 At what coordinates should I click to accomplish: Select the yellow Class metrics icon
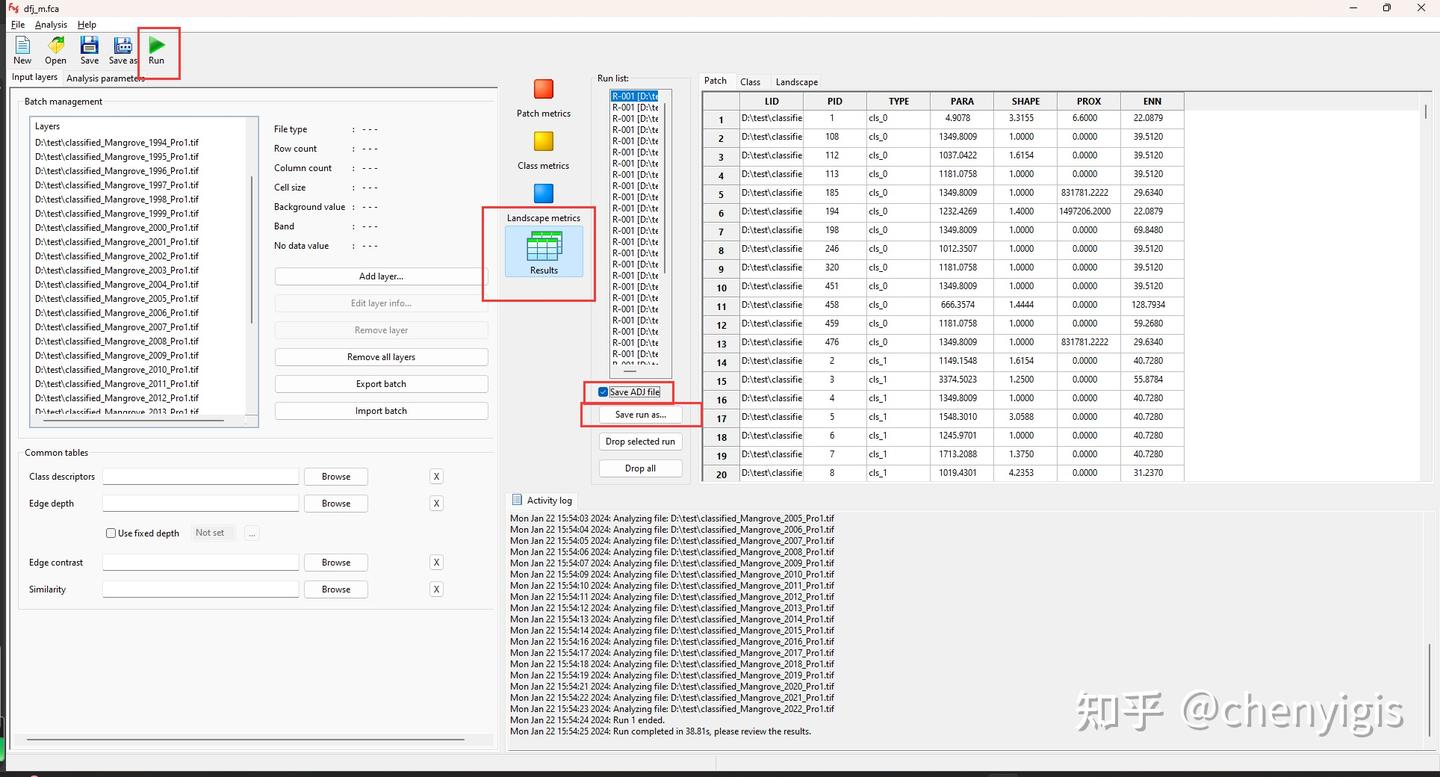click(x=543, y=141)
